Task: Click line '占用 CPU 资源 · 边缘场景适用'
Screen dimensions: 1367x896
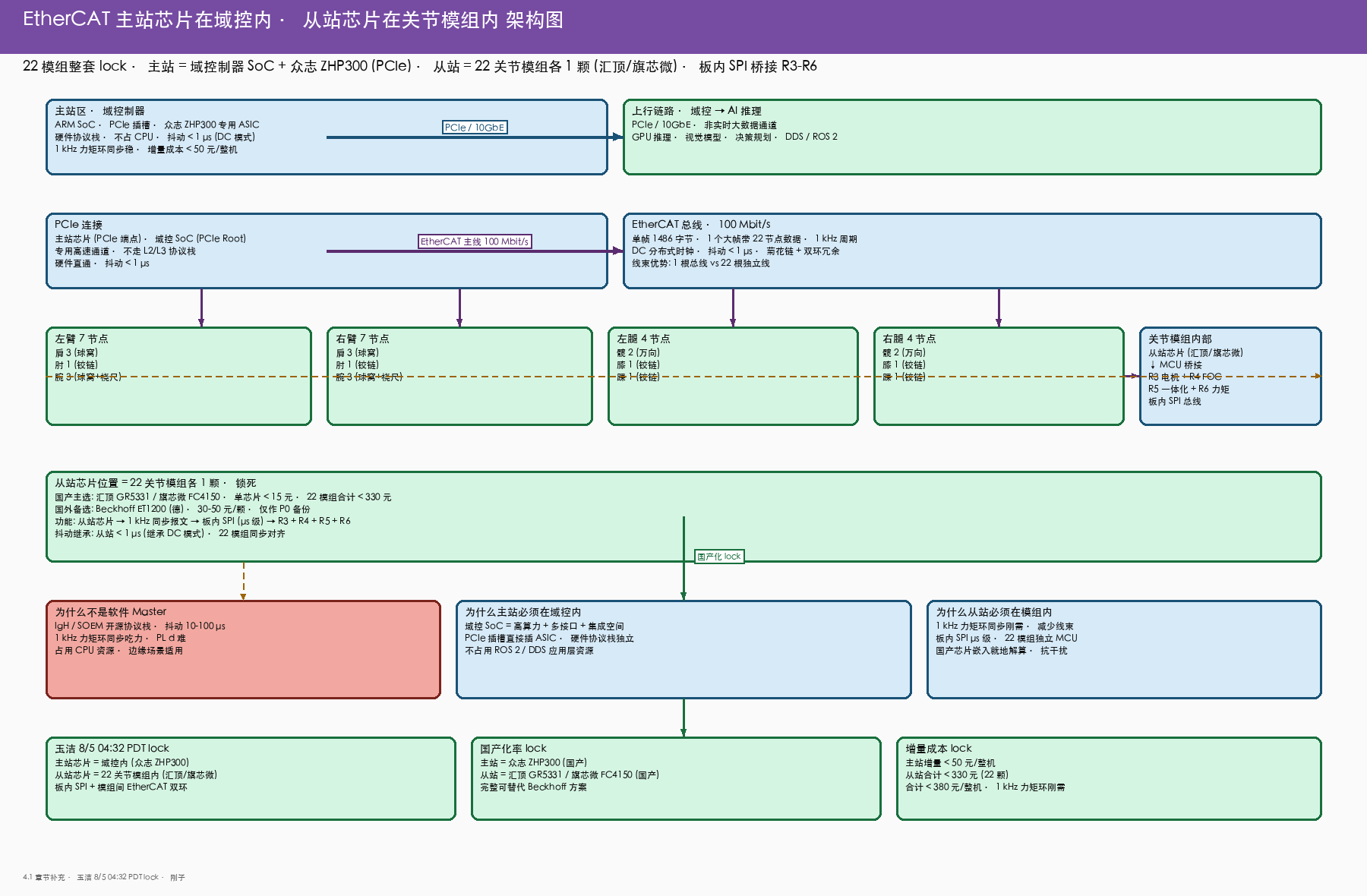Action: pos(118,651)
